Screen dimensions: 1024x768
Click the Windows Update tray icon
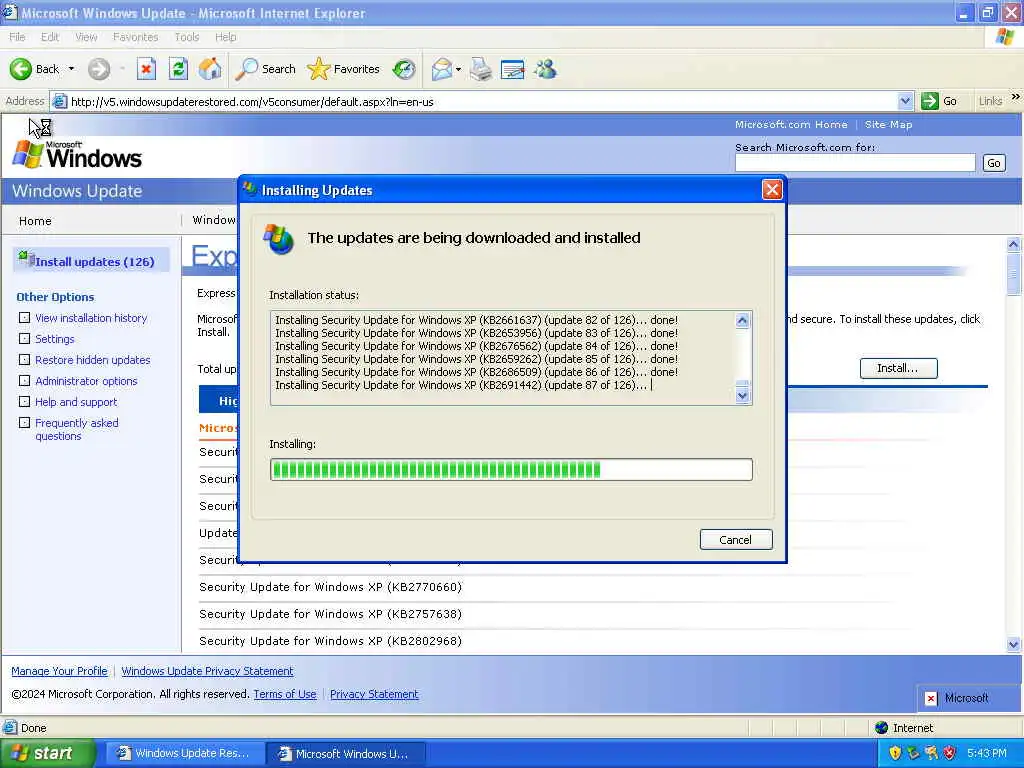pyautogui.click(x=931, y=753)
